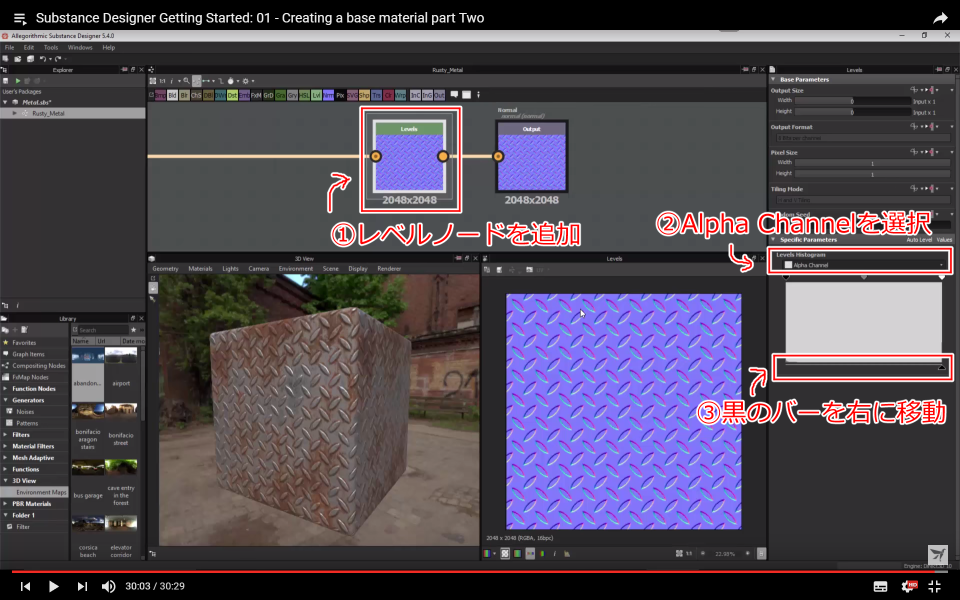Add an SVG node from toolbar
The width and height of the screenshot is (960, 600).
pyautogui.click(x=352, y=96)
